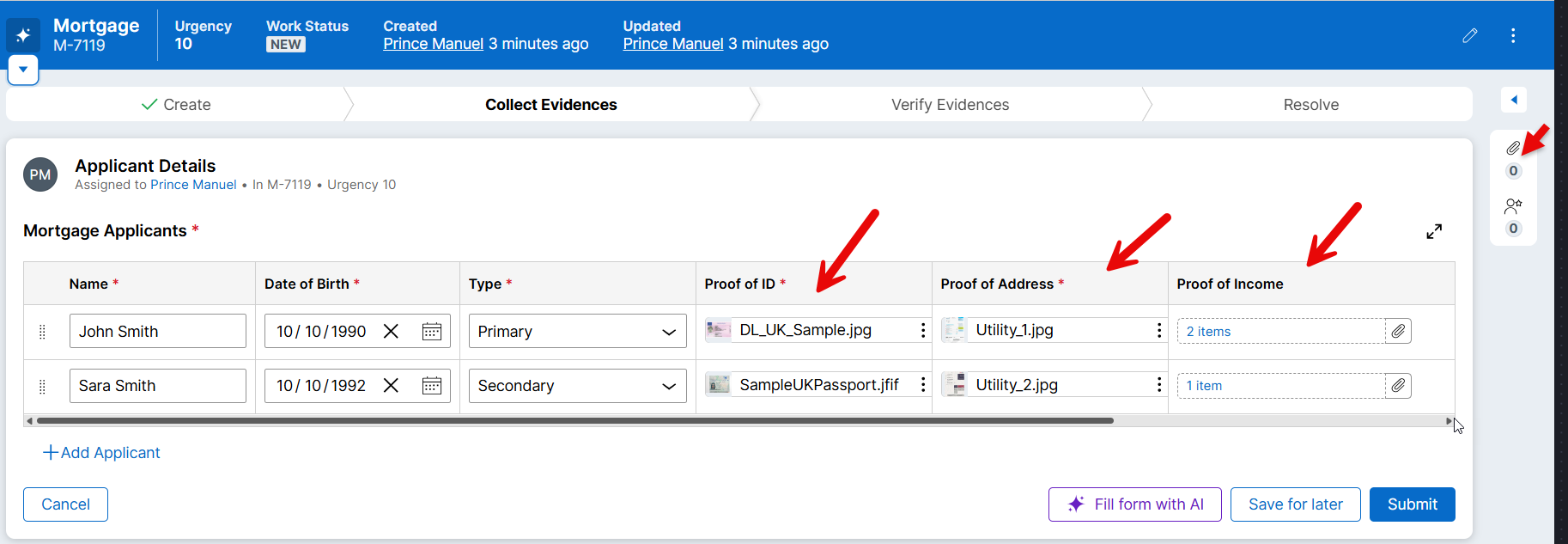
Task: Expand the Mortgage Applicants table to fullscreen
Action: 1433,231
